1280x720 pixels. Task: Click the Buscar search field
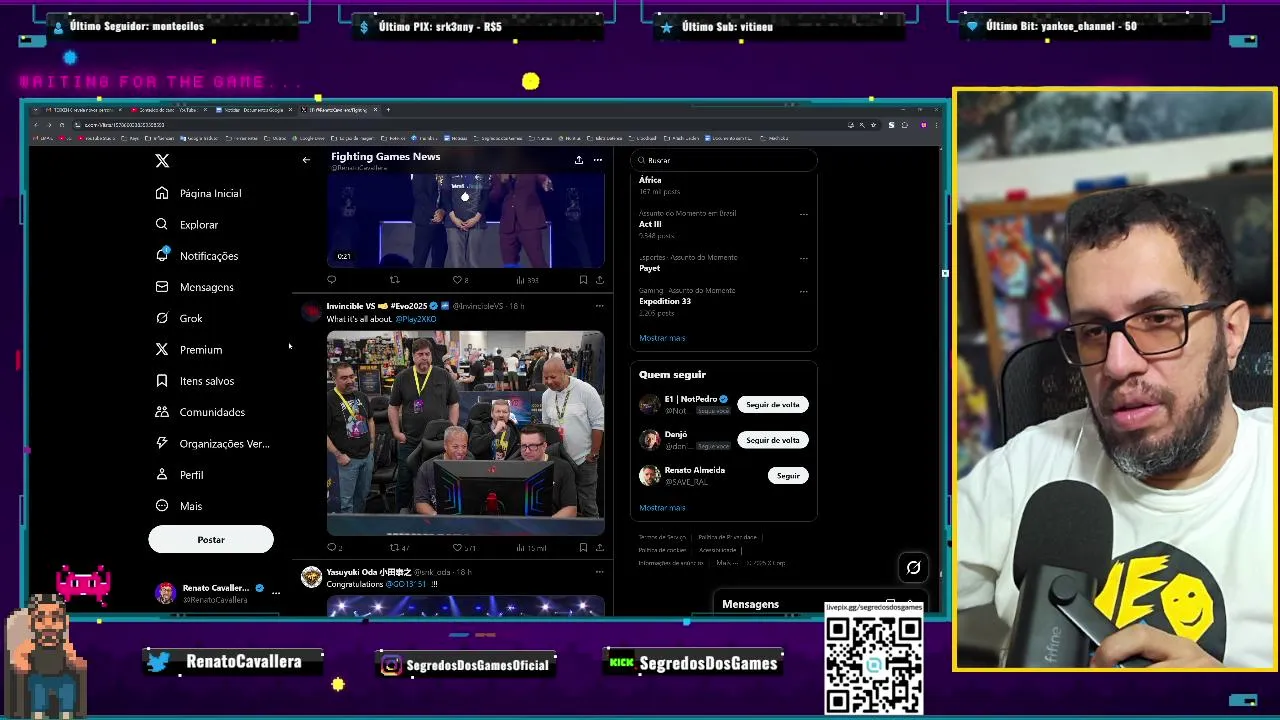724,160
